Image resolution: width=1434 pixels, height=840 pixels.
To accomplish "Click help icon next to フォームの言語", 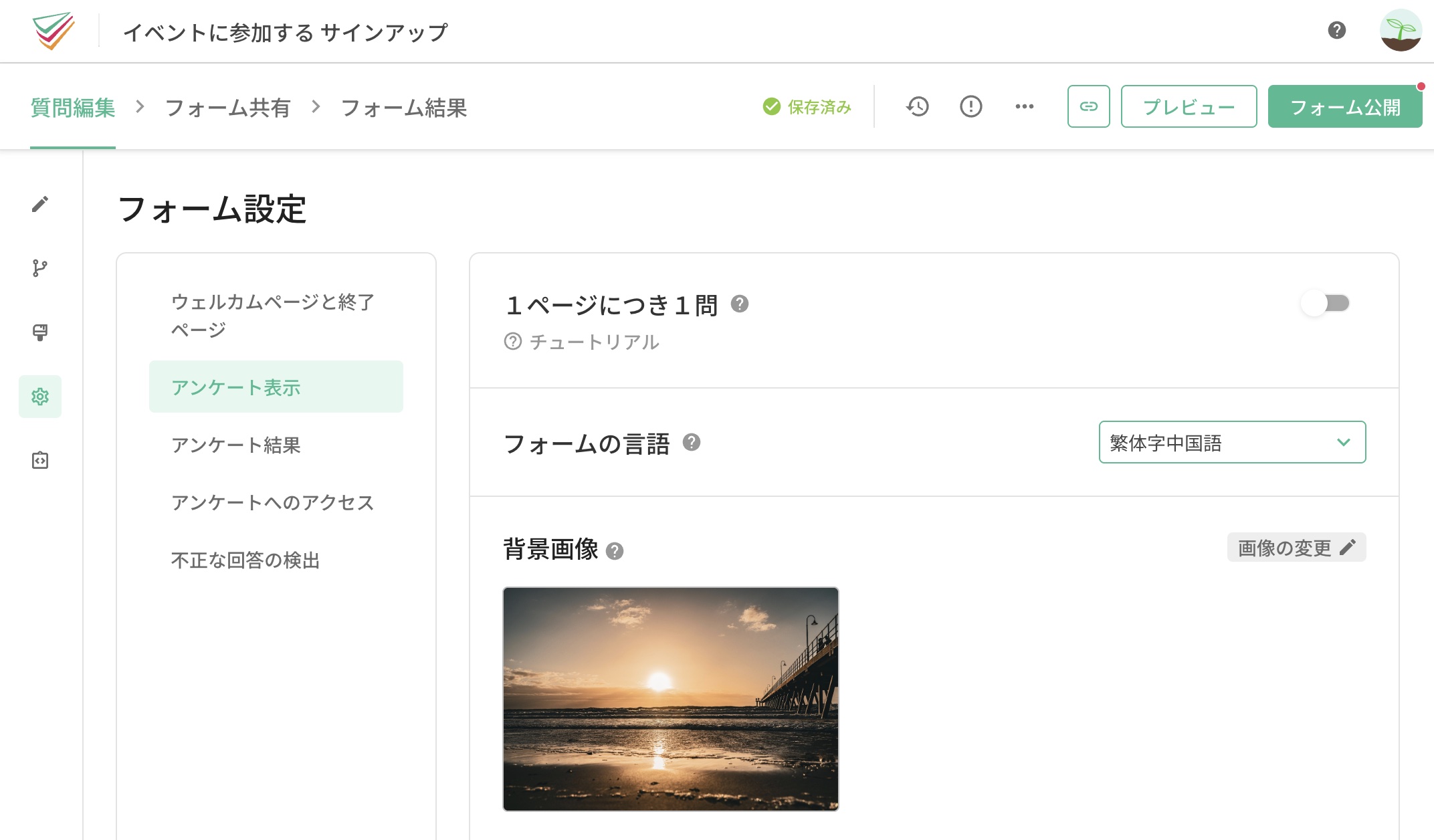I will tap(691, 442).
